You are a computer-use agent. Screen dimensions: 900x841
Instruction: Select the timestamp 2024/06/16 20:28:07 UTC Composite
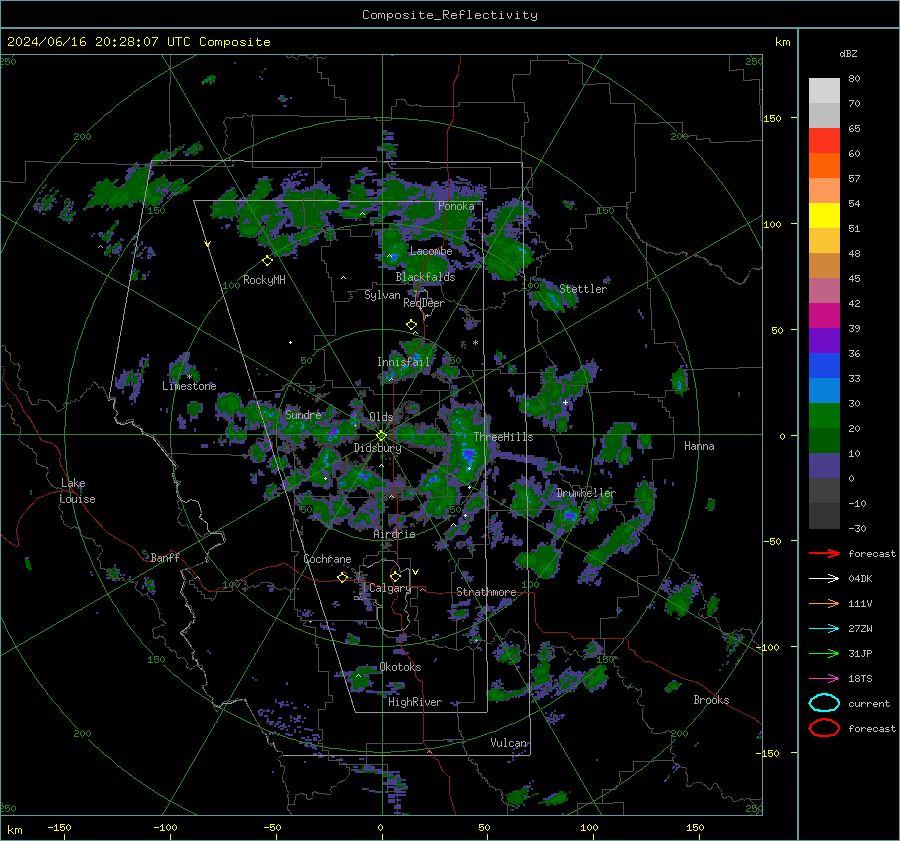click(x=138, y=42)
